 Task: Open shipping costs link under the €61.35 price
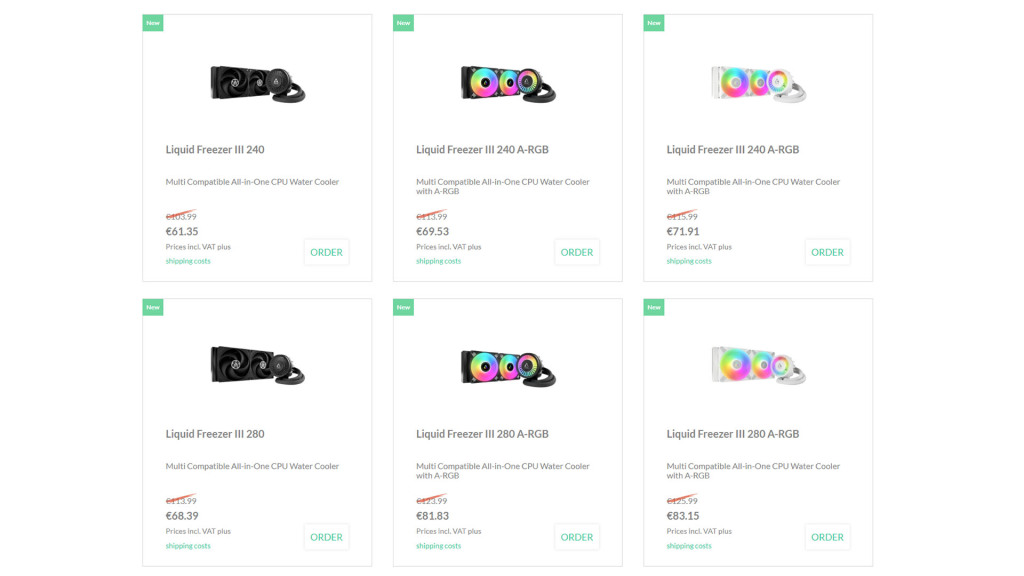[x=188, y=261]
